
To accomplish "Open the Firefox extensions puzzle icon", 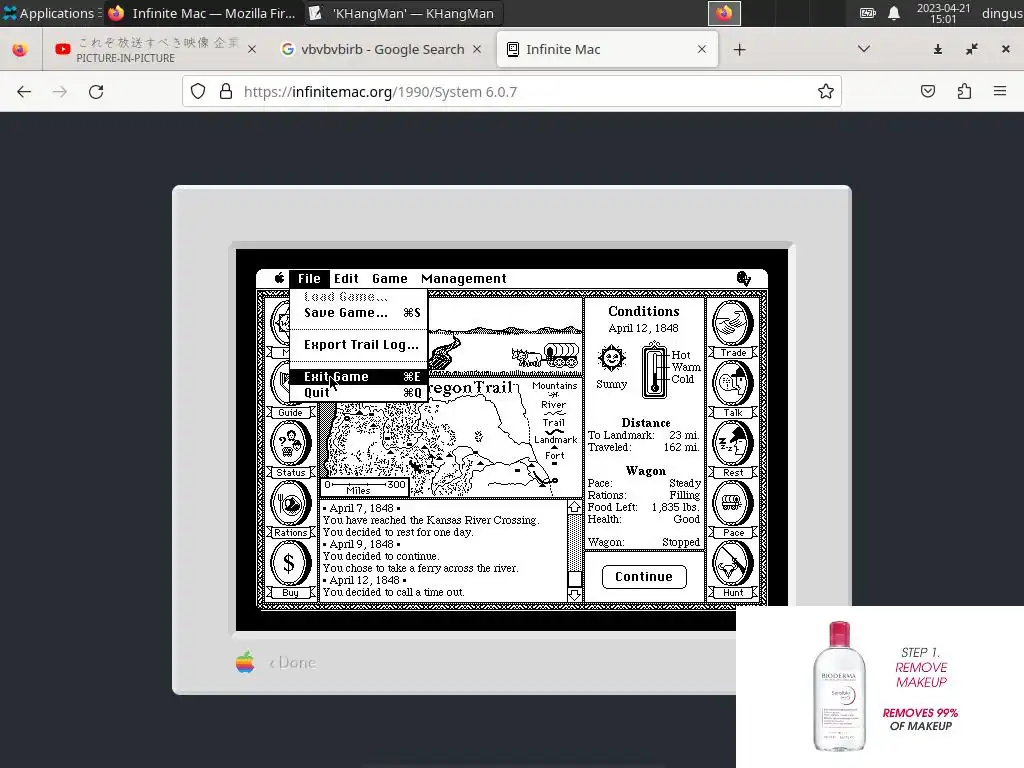I will click(964, 91).
